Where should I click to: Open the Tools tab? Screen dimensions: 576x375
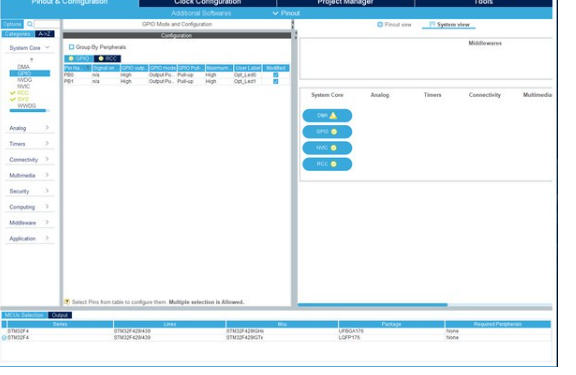pyautogui.click(x=483, y=3)
